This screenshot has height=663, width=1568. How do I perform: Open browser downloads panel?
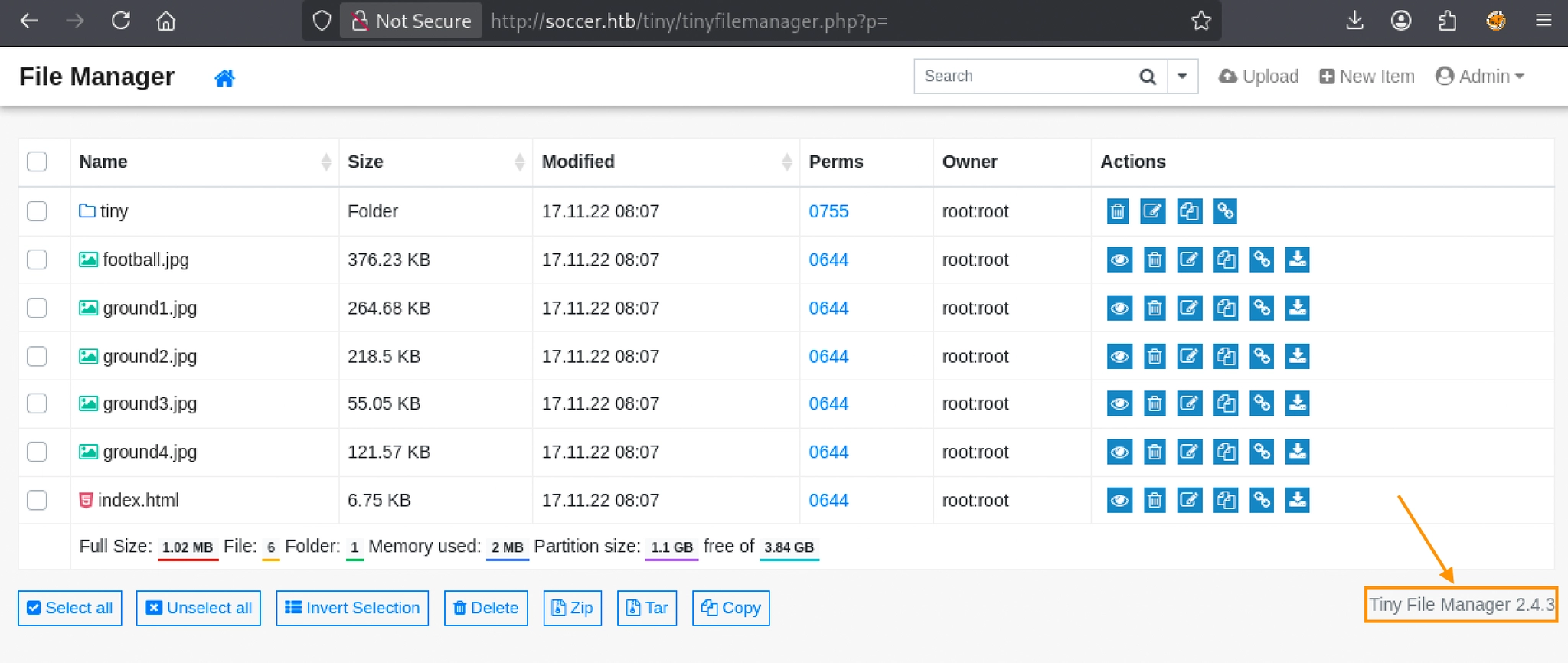tap(1354, 21)
